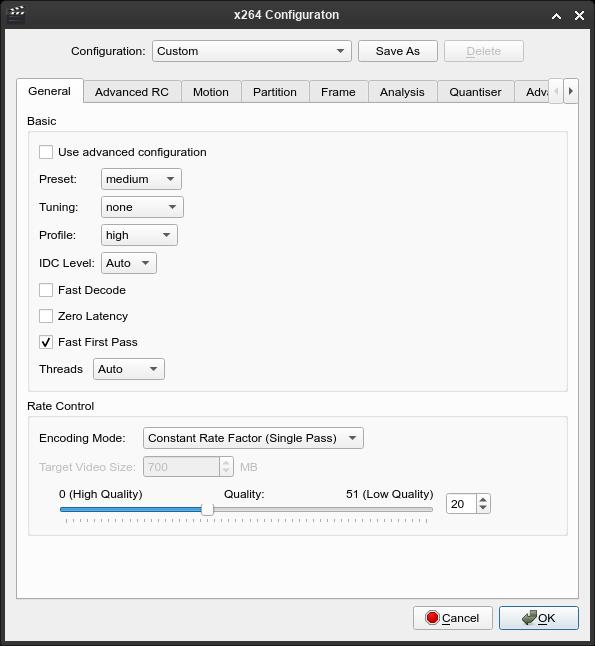
Task: Roll up the window using title bar caret
Action: (x=556, y=16)
